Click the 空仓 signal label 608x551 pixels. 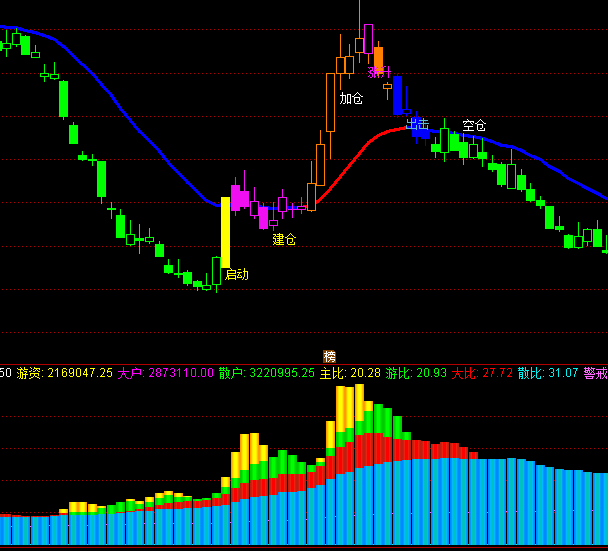(x=474, y=126)
